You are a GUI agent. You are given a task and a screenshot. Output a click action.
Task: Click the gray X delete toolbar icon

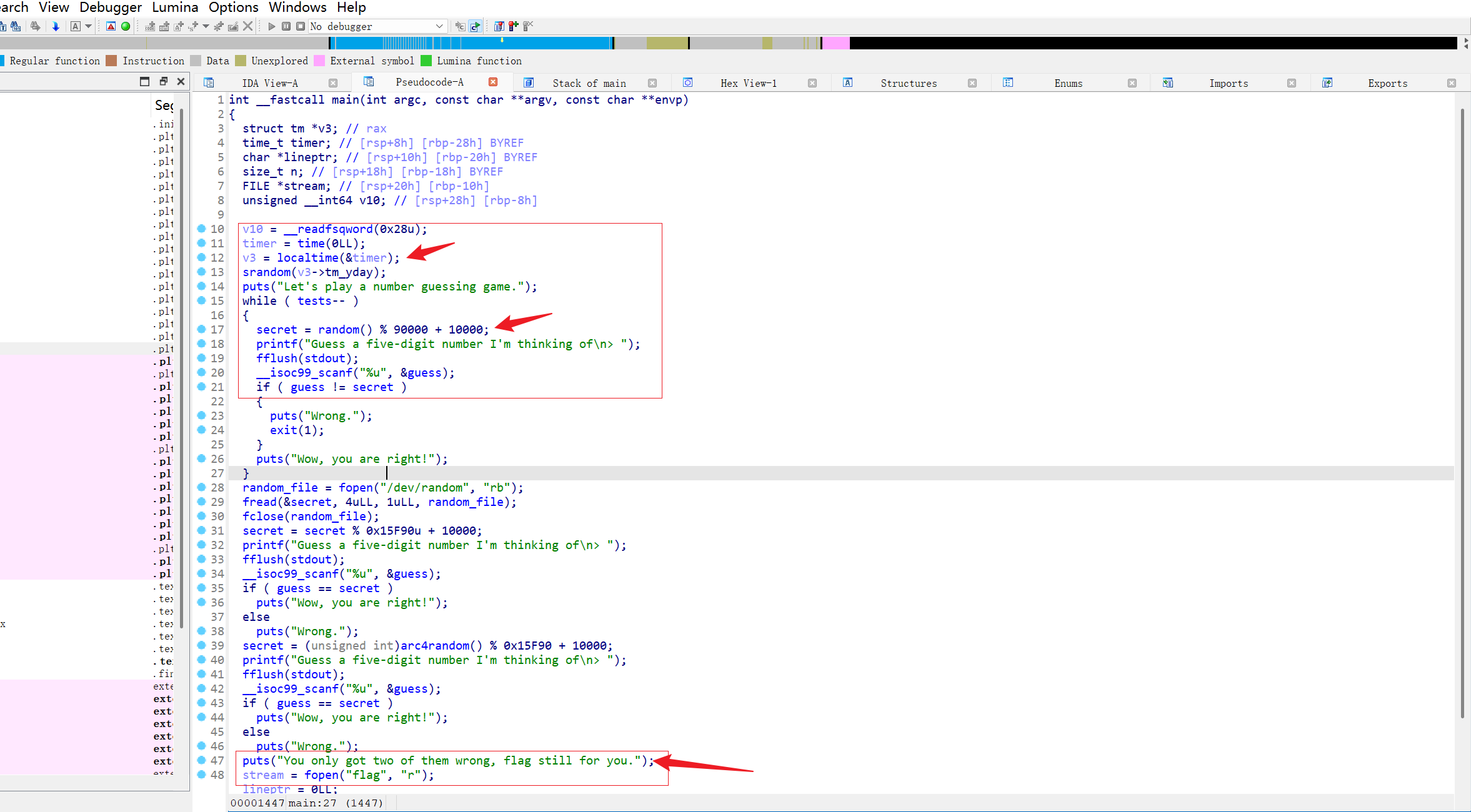tap(248, 26)
